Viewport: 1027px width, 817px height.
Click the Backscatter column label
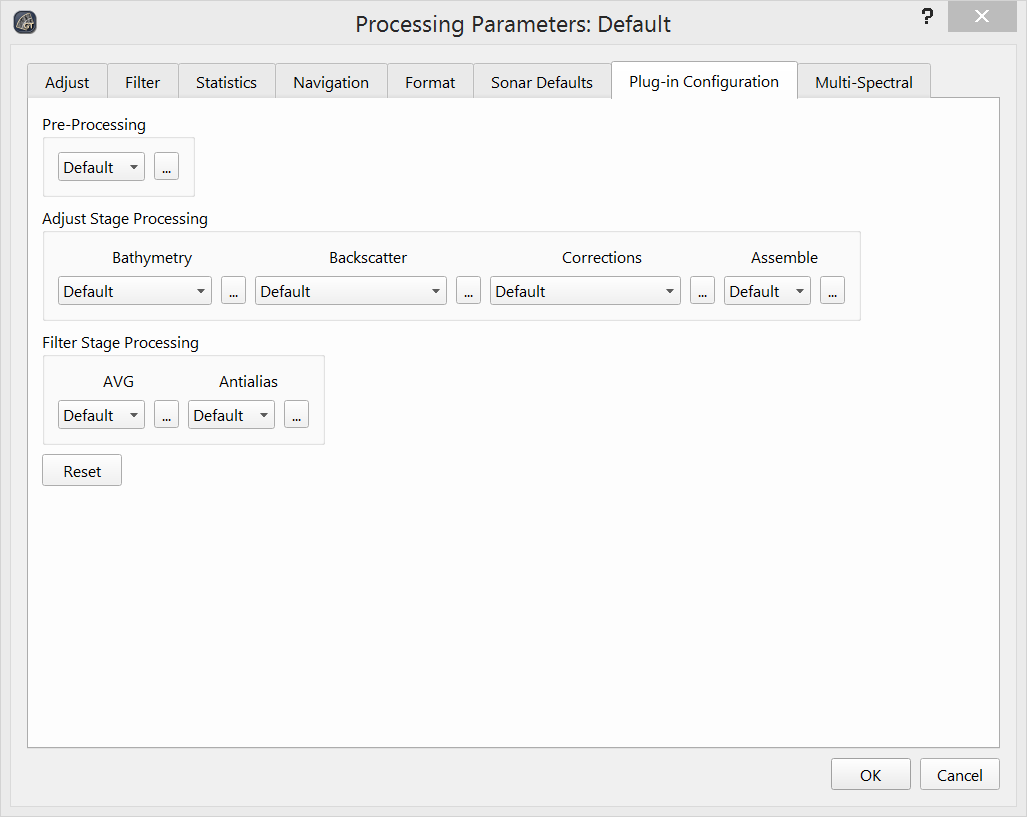(x=367, y=257)
